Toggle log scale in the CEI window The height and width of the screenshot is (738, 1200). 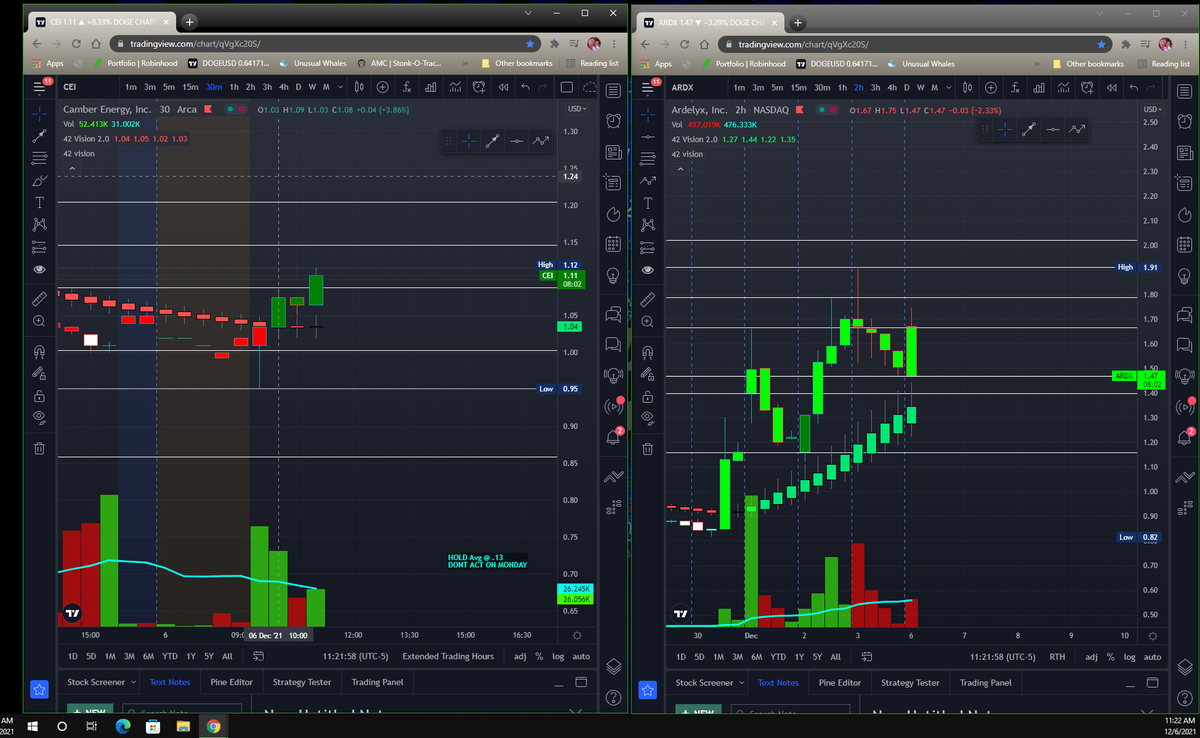[x=556, y=656]
